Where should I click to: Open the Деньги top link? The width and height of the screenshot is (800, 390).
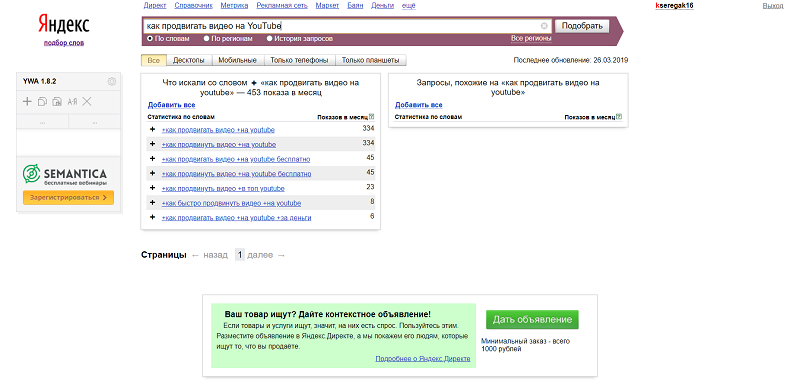(383, 6)
